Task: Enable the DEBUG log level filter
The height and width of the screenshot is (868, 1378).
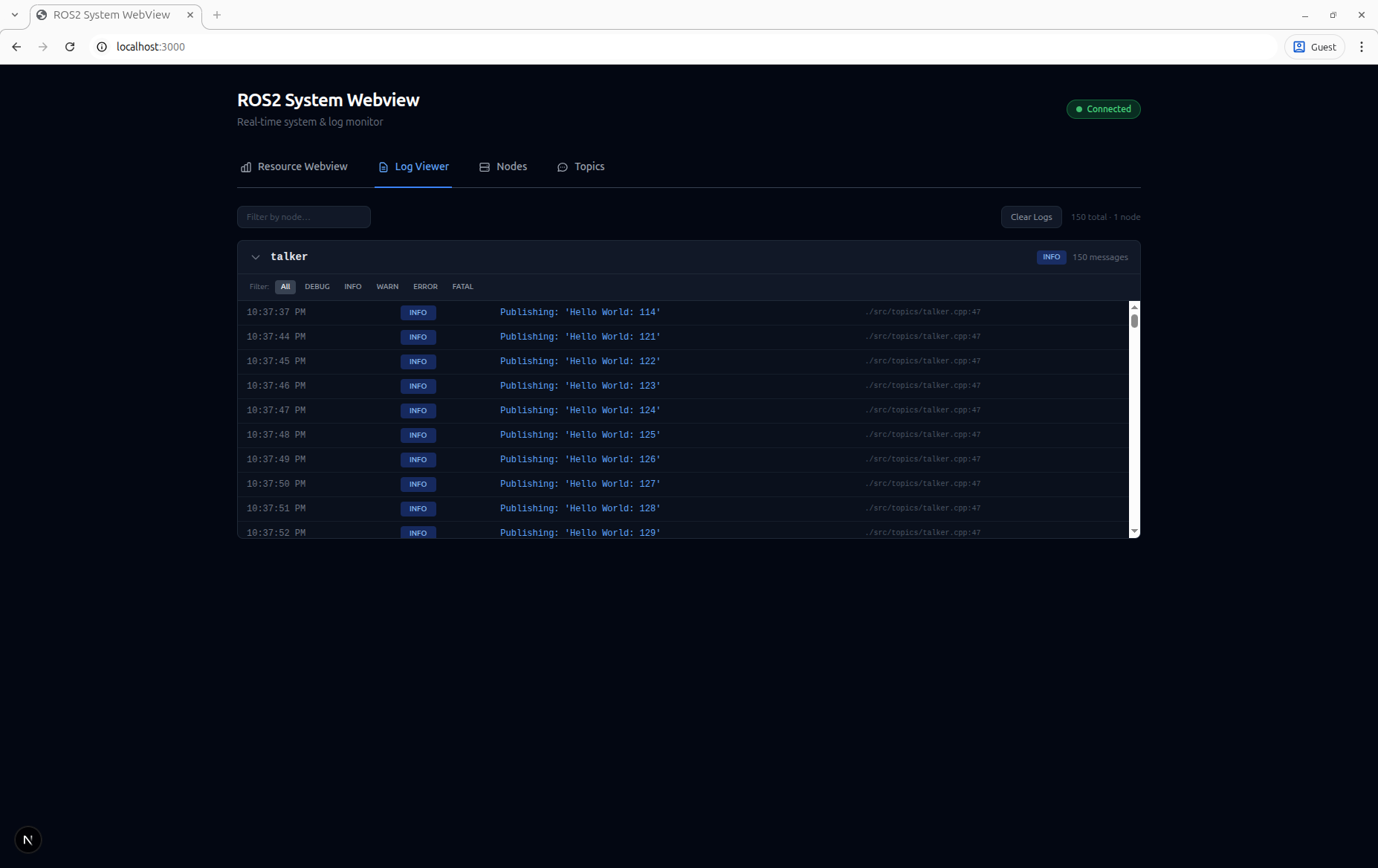Action: point(317,286)
